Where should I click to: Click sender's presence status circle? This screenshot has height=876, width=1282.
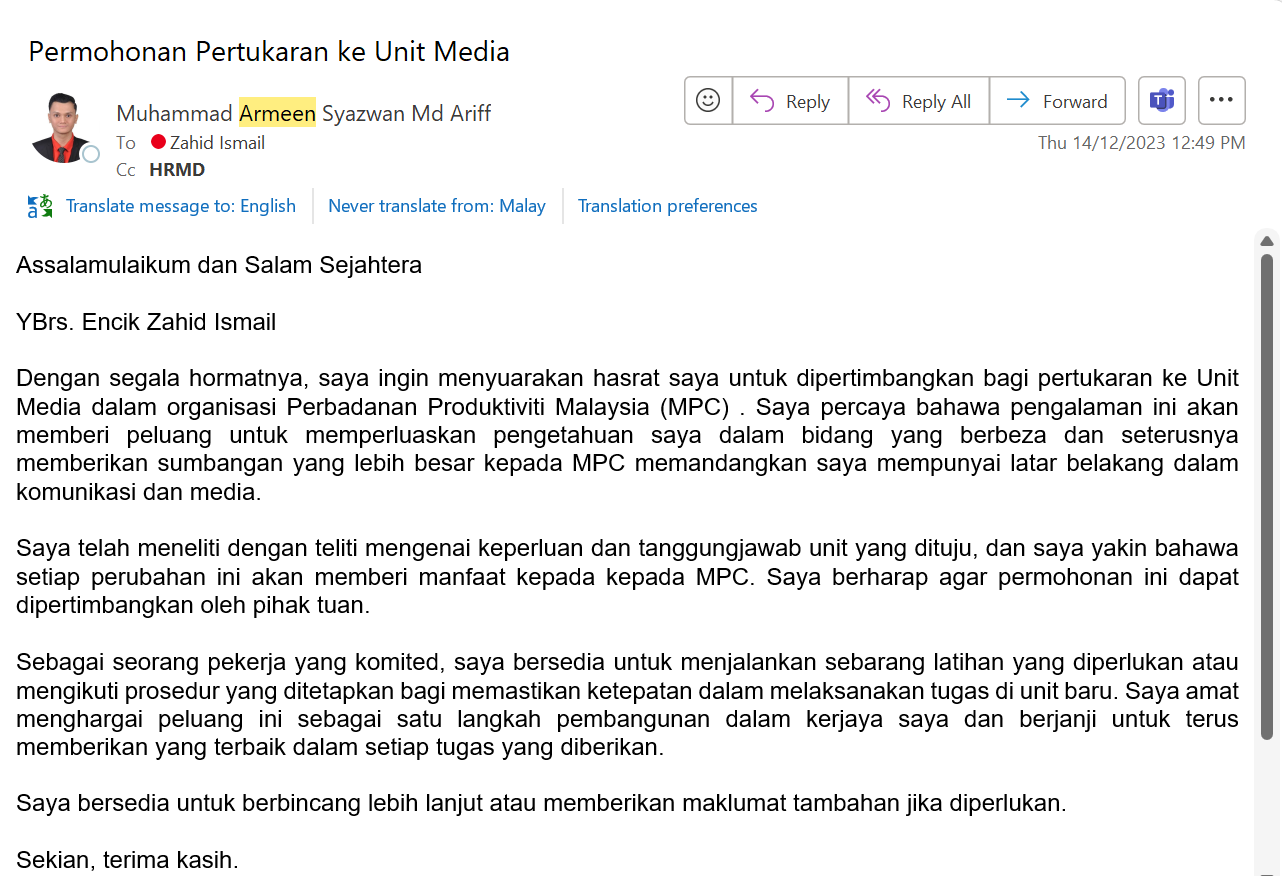tap(91, 154)
